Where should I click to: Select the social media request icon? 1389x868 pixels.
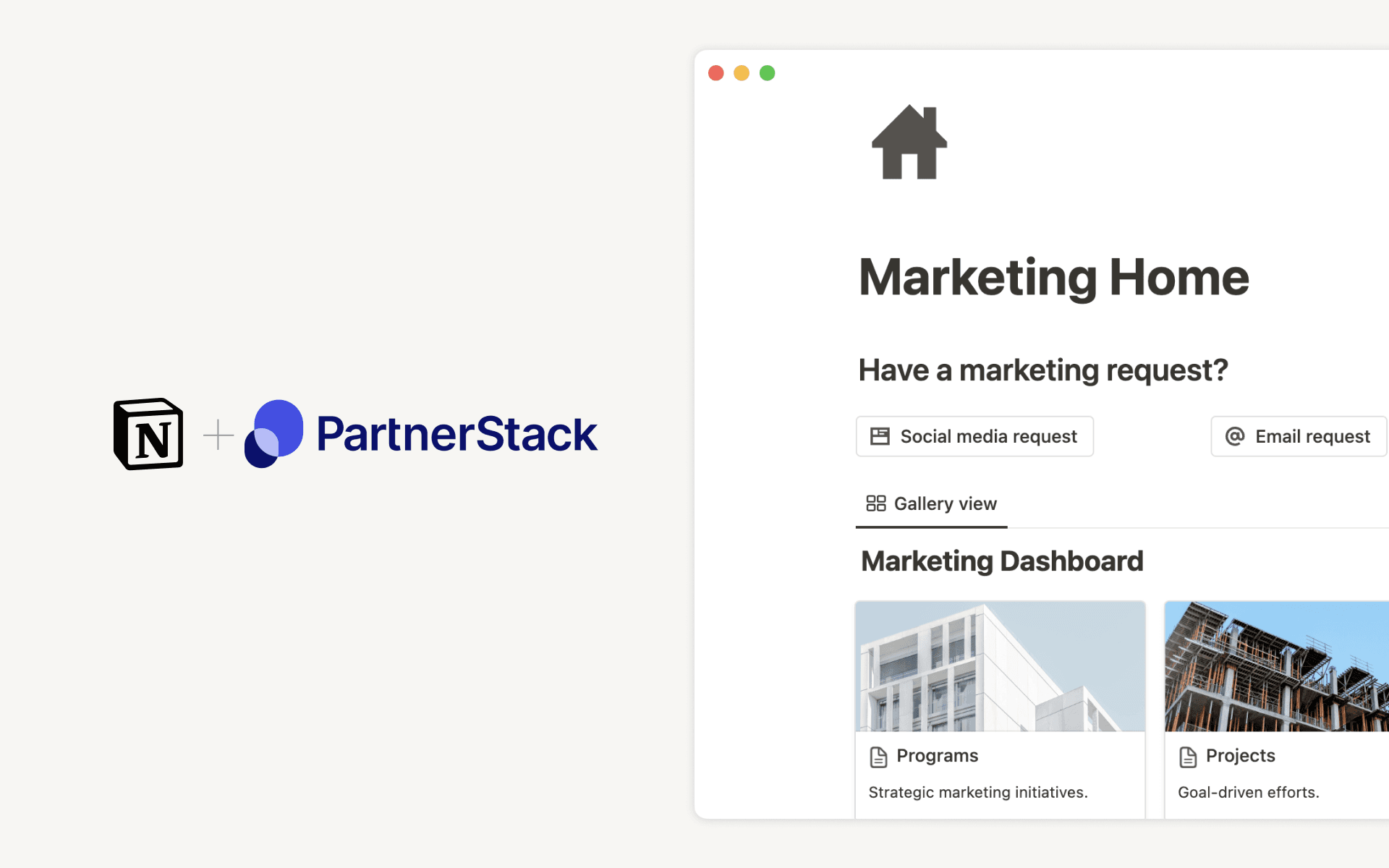[x=880, y=436]
